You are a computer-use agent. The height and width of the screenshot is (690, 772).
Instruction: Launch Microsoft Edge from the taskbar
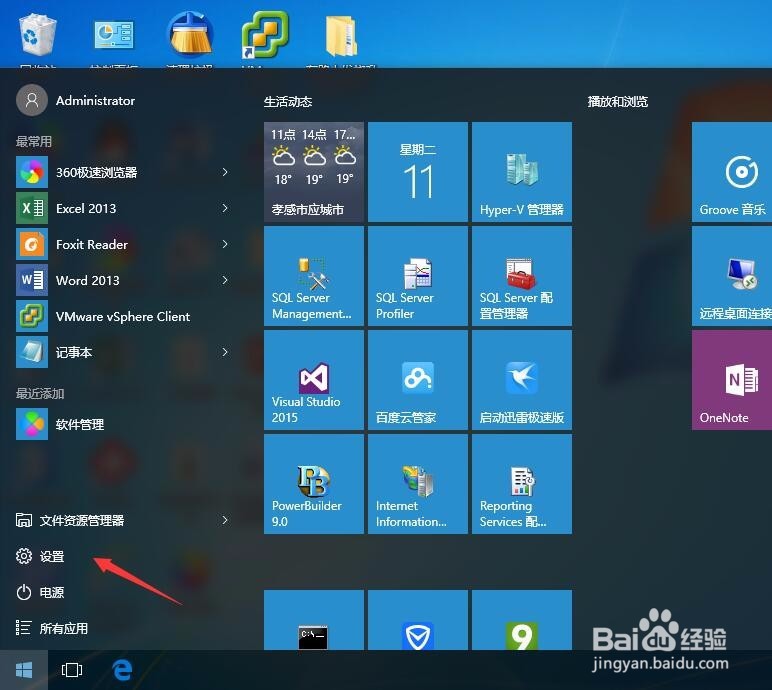(122, 670)
